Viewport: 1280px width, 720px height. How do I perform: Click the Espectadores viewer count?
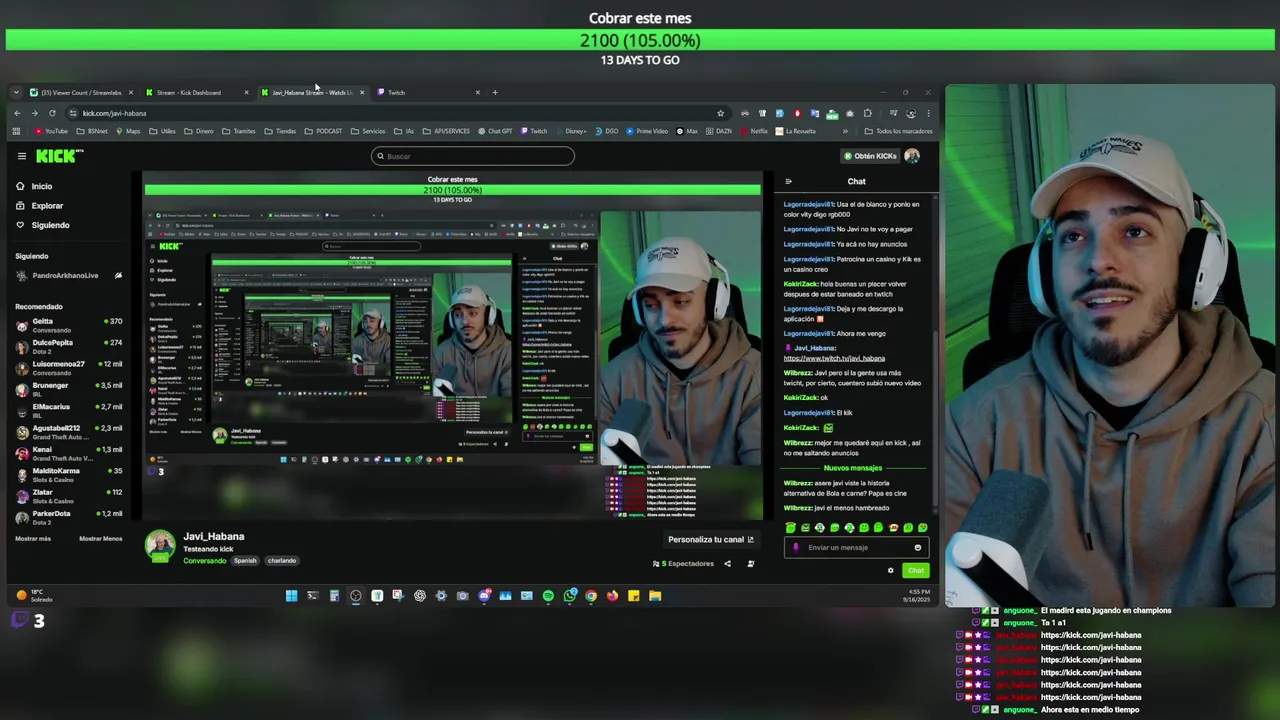point(685,564)
